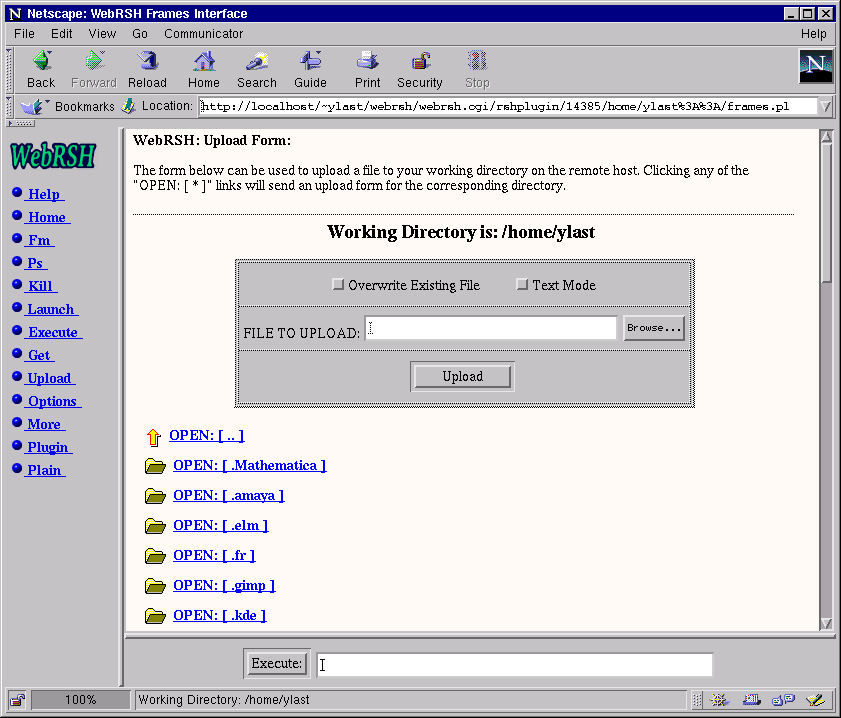This screenshot has width=841, height=718.
Task: Click the status text "Working Directory: /home/ylast"
Action: click(224, 700)
